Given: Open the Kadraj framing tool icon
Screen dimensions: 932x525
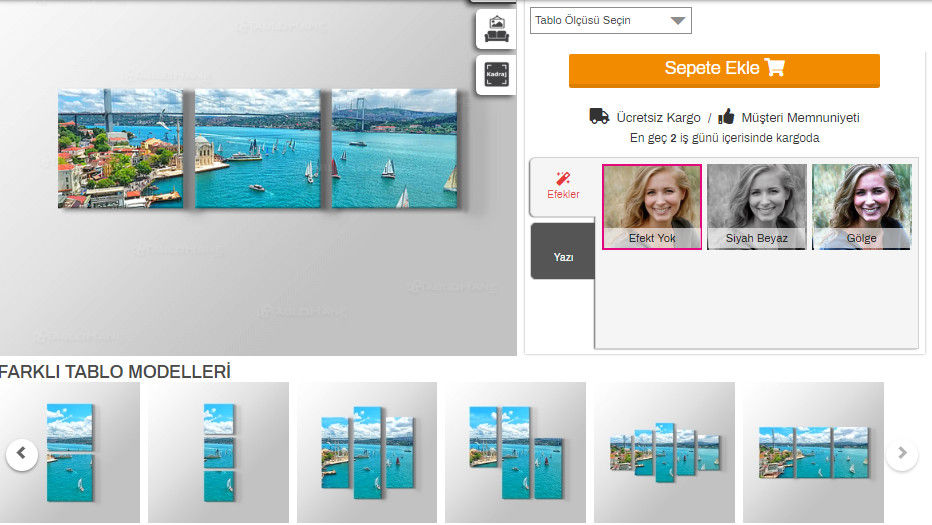Looking at the screenshot, I should pos(496,75).
